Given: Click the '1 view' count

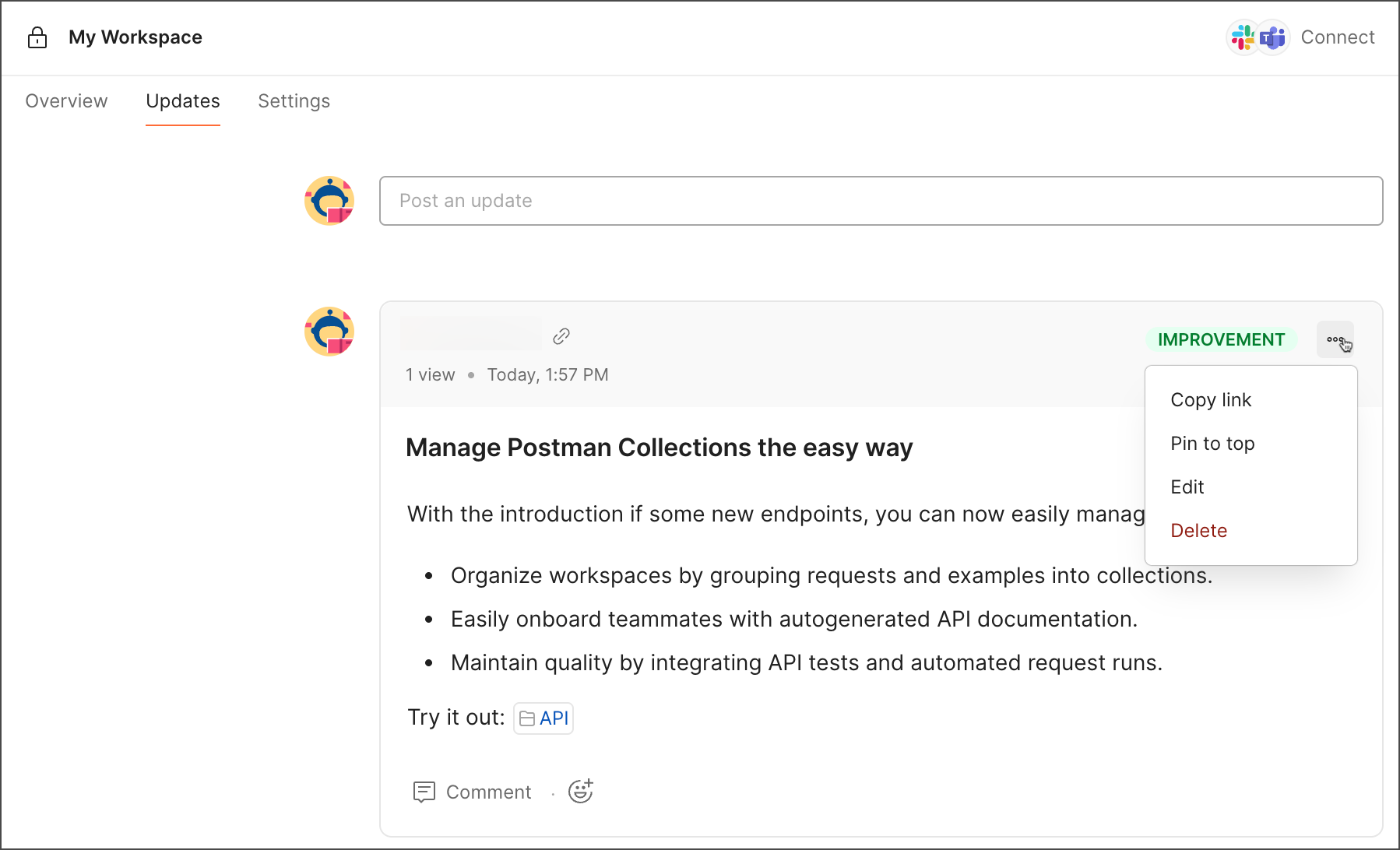Looking at the screenshot, I should (430, 375).
